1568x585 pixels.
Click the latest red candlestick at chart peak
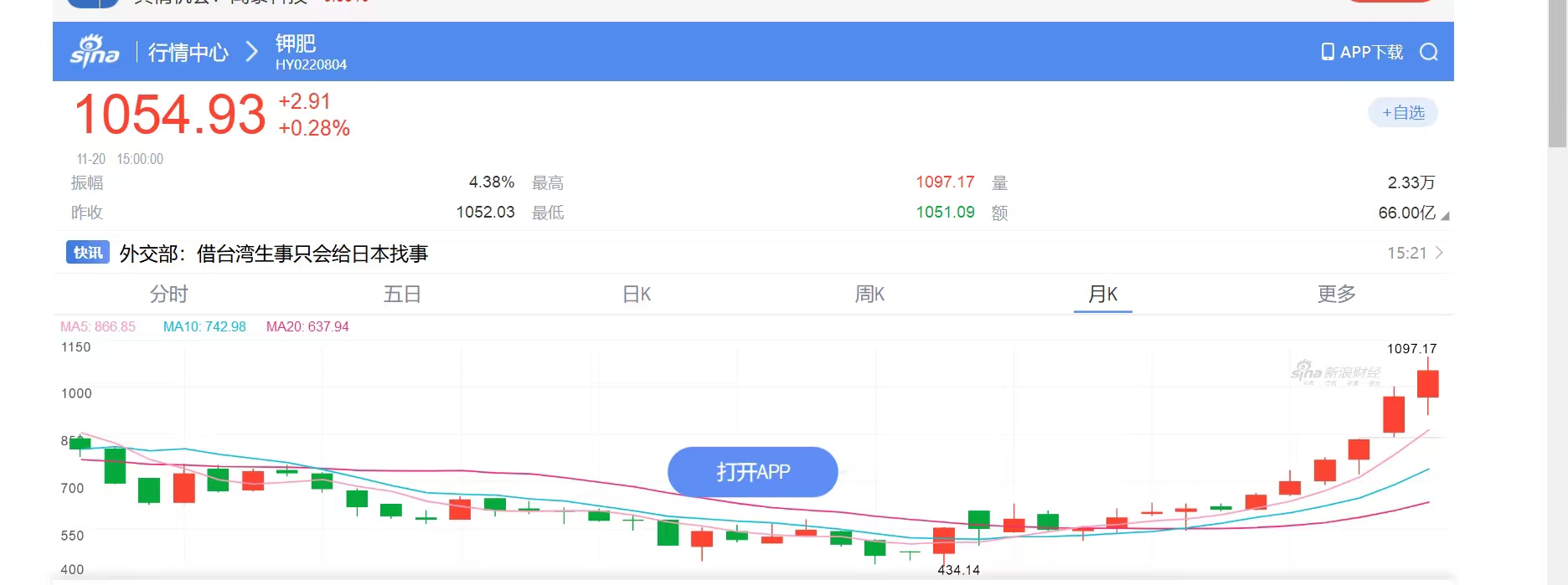point(1428,383)
